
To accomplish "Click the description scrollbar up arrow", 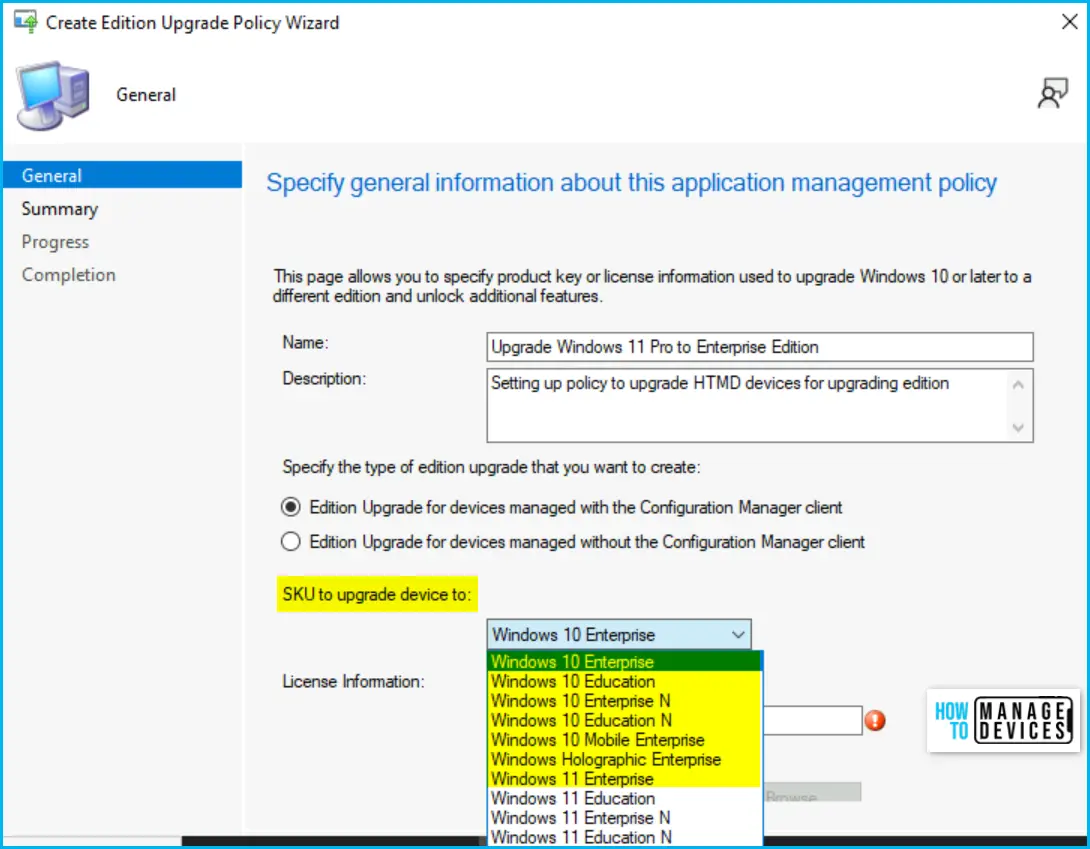I will [x=1018, y=385].
